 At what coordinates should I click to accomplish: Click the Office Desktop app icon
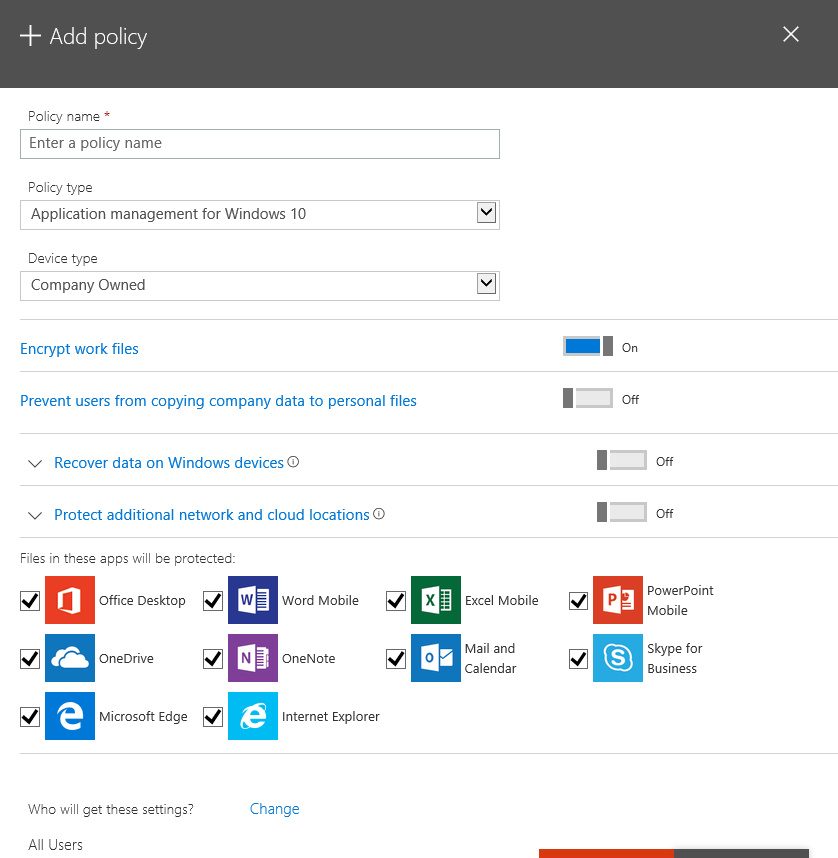click(x=70, y=600)
